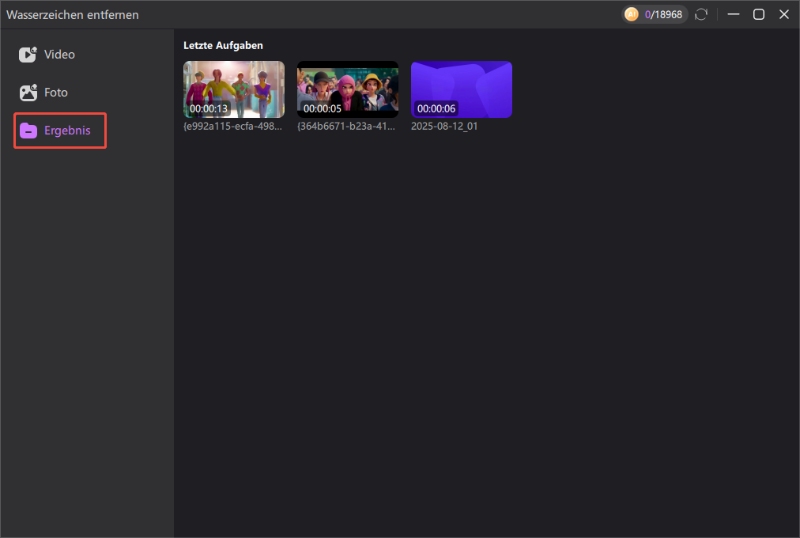Click the Letzte Aufgaben heading
The height and width of the screenshot is (538, 800).
click(x=223, y=45)
